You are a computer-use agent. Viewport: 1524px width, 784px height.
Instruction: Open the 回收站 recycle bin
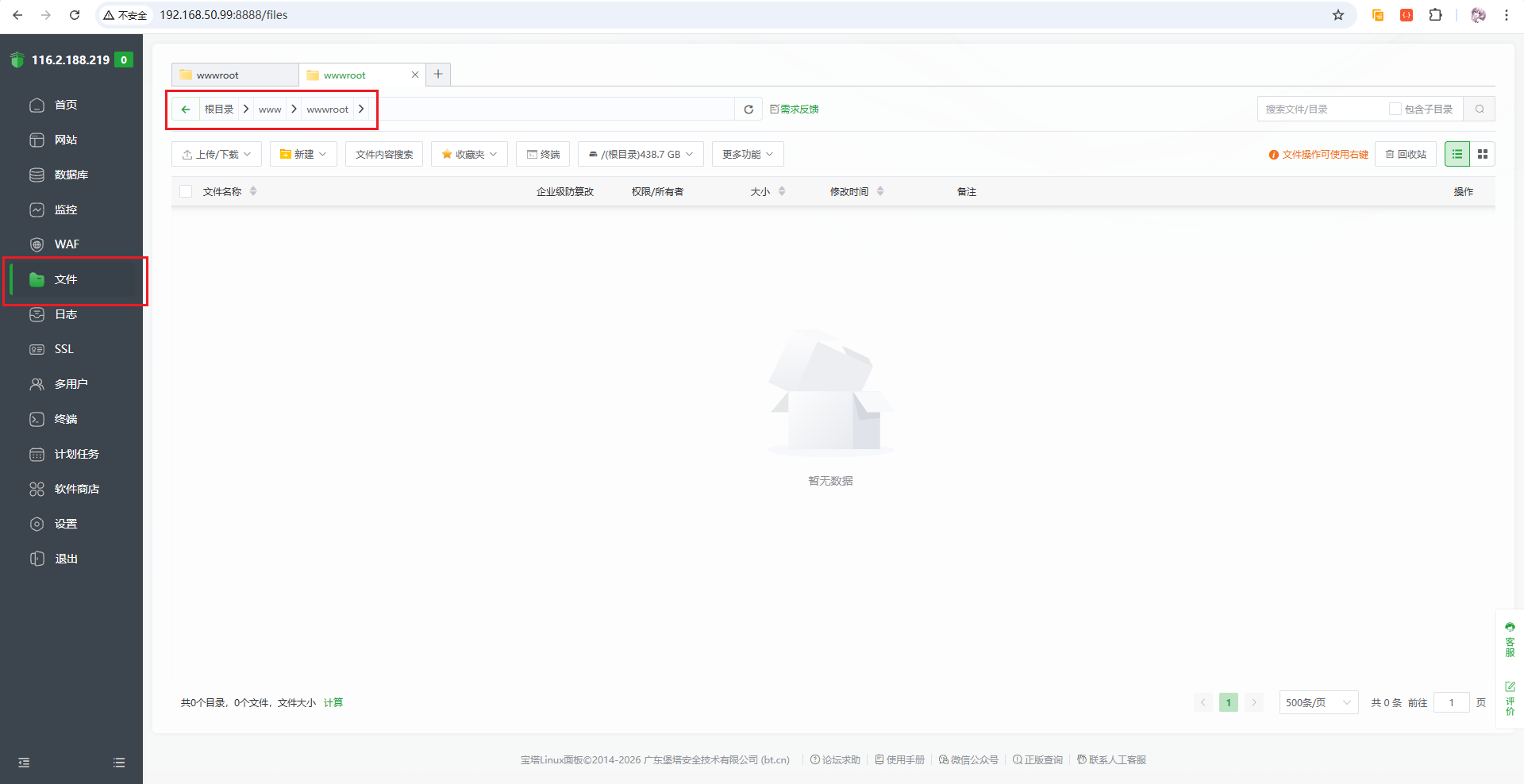coord(1406,154)
